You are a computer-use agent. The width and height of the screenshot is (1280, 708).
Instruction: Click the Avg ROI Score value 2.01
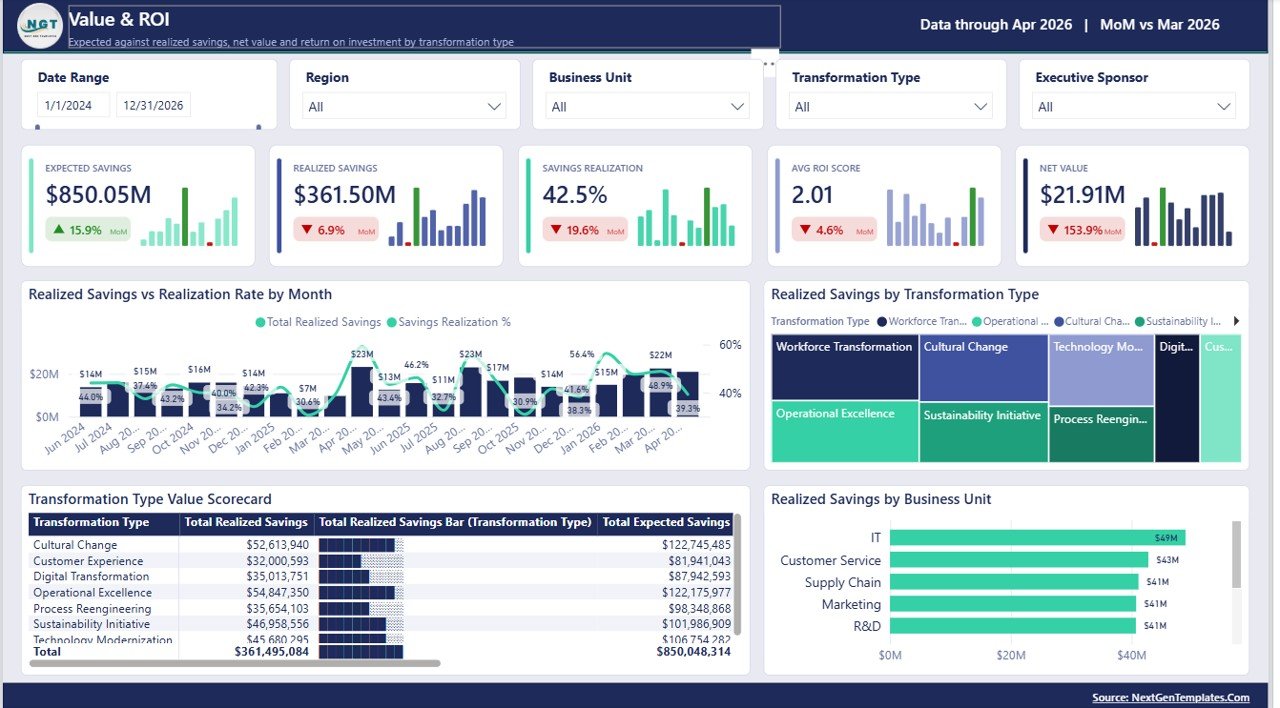click(812, 195)
